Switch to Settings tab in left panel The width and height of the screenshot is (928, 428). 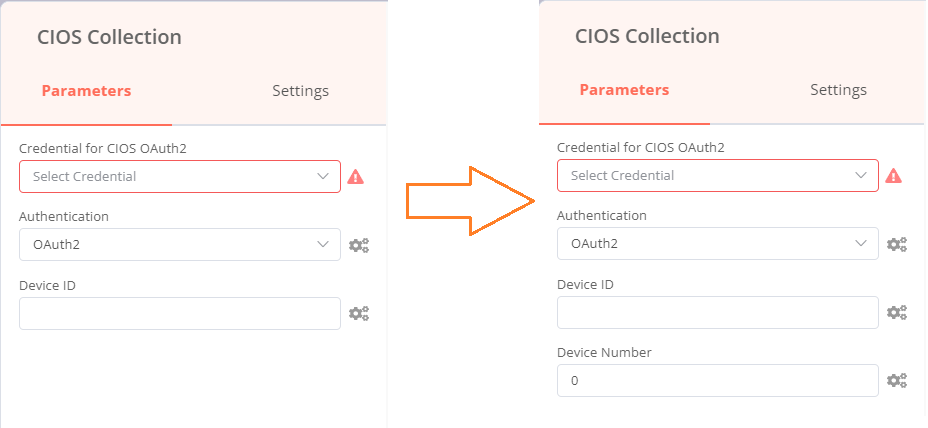coord(301,91)
